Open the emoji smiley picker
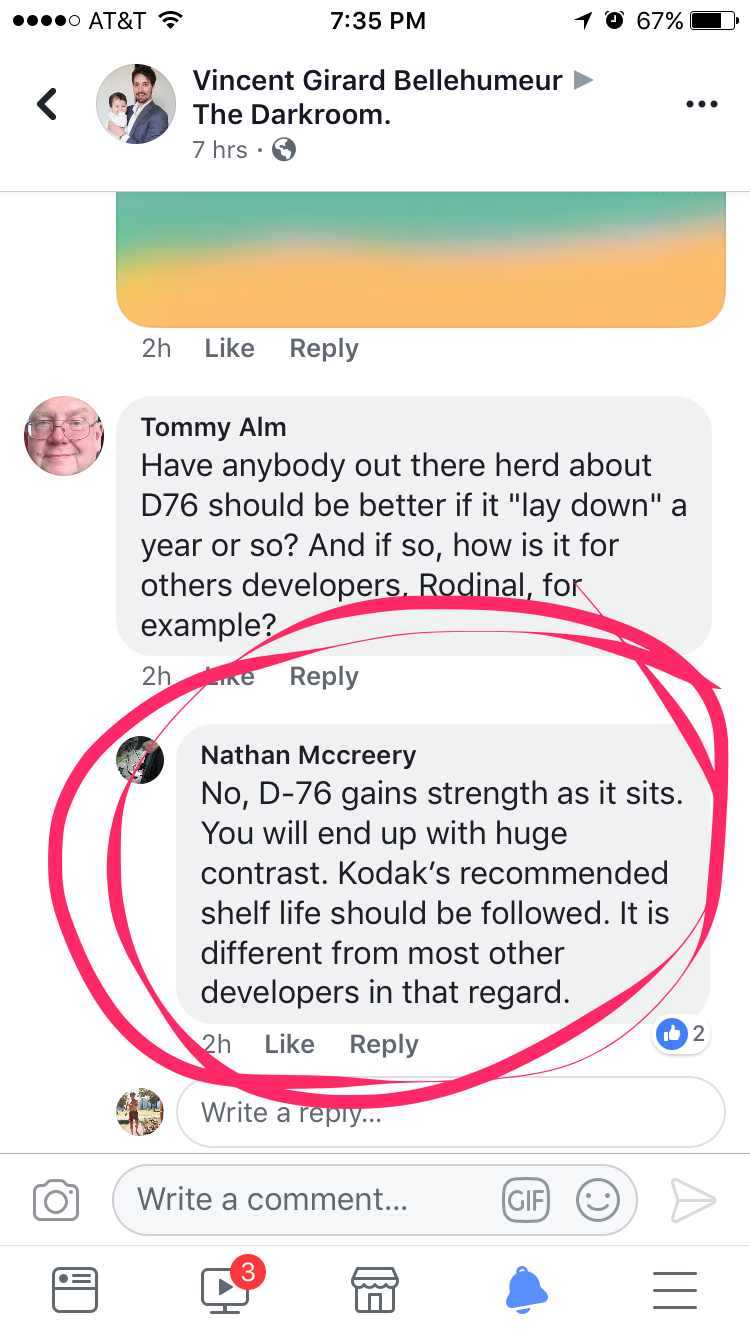Viewport: 750px width, 1334px height. [597, 1199]
